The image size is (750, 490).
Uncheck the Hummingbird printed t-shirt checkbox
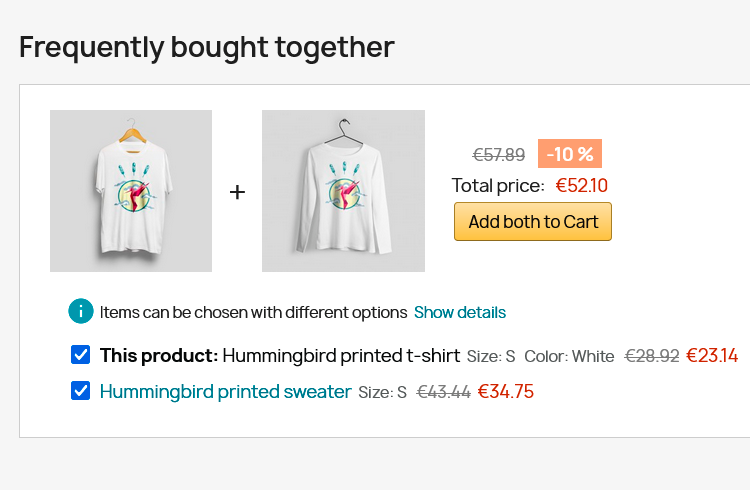81,355
